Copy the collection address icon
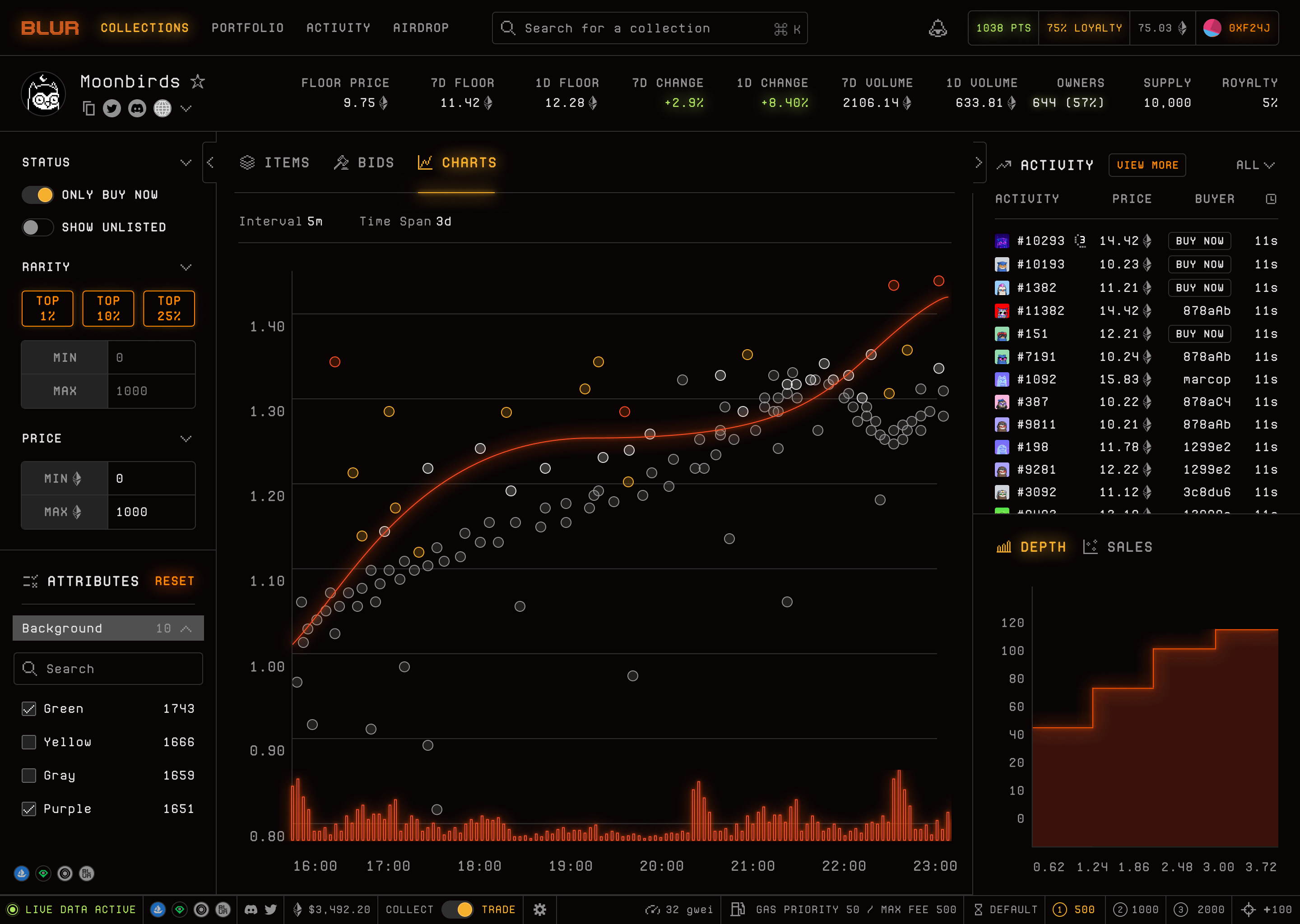 pyautogui.click(x=89, y=108)
